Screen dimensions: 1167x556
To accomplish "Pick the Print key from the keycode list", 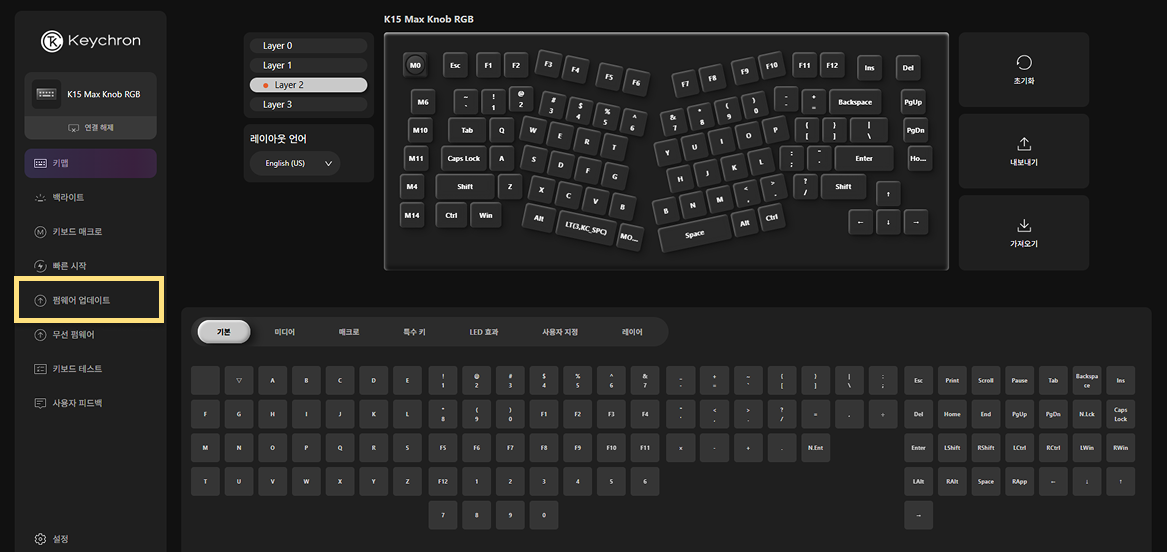I will click(x=952, y=381).
